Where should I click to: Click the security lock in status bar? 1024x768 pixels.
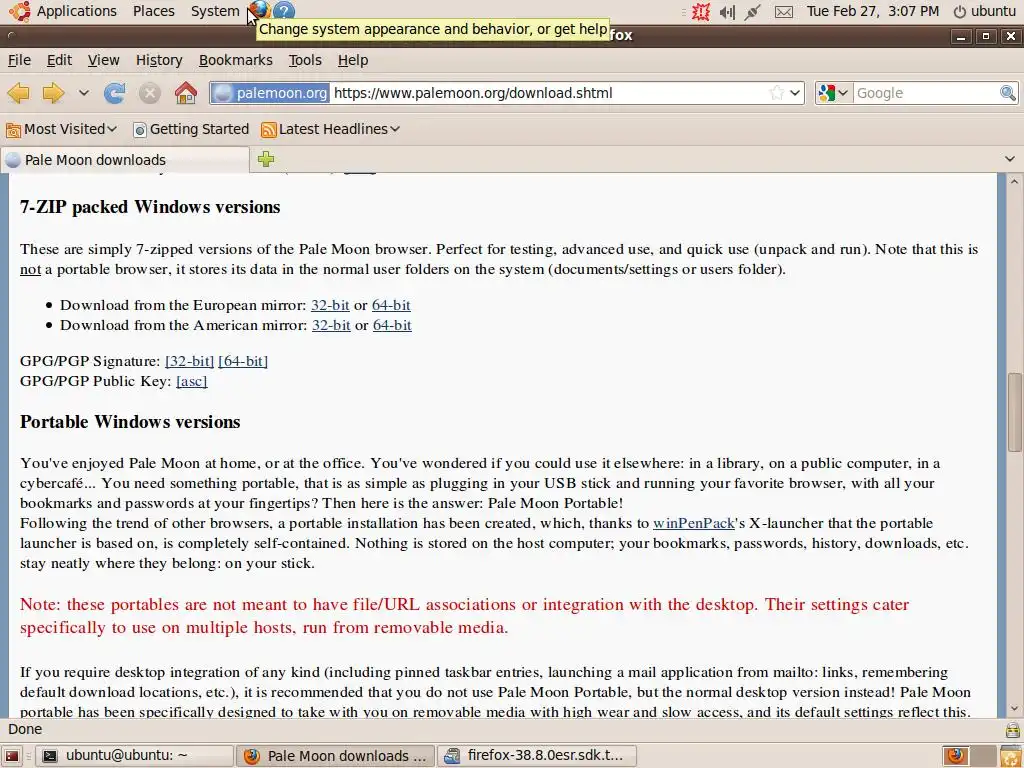point(1012,729)
